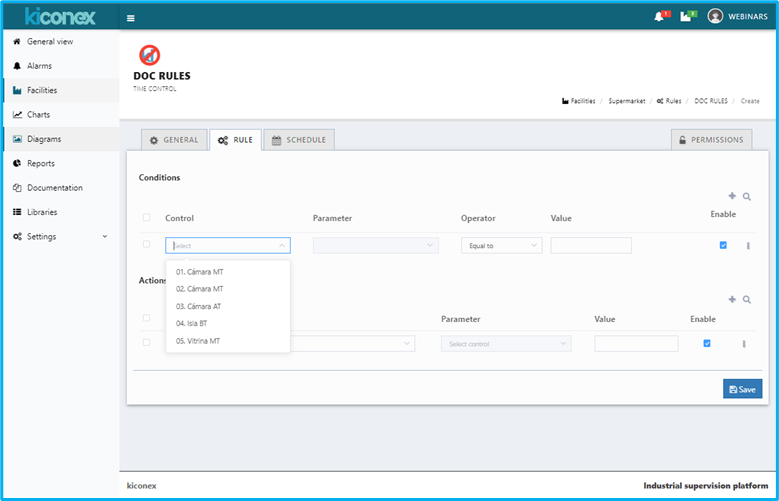Image resolution: width=779 pixels, height=501 pixels.
Task: Switch to the SCHEDULE tab
Action: point(299,140)
